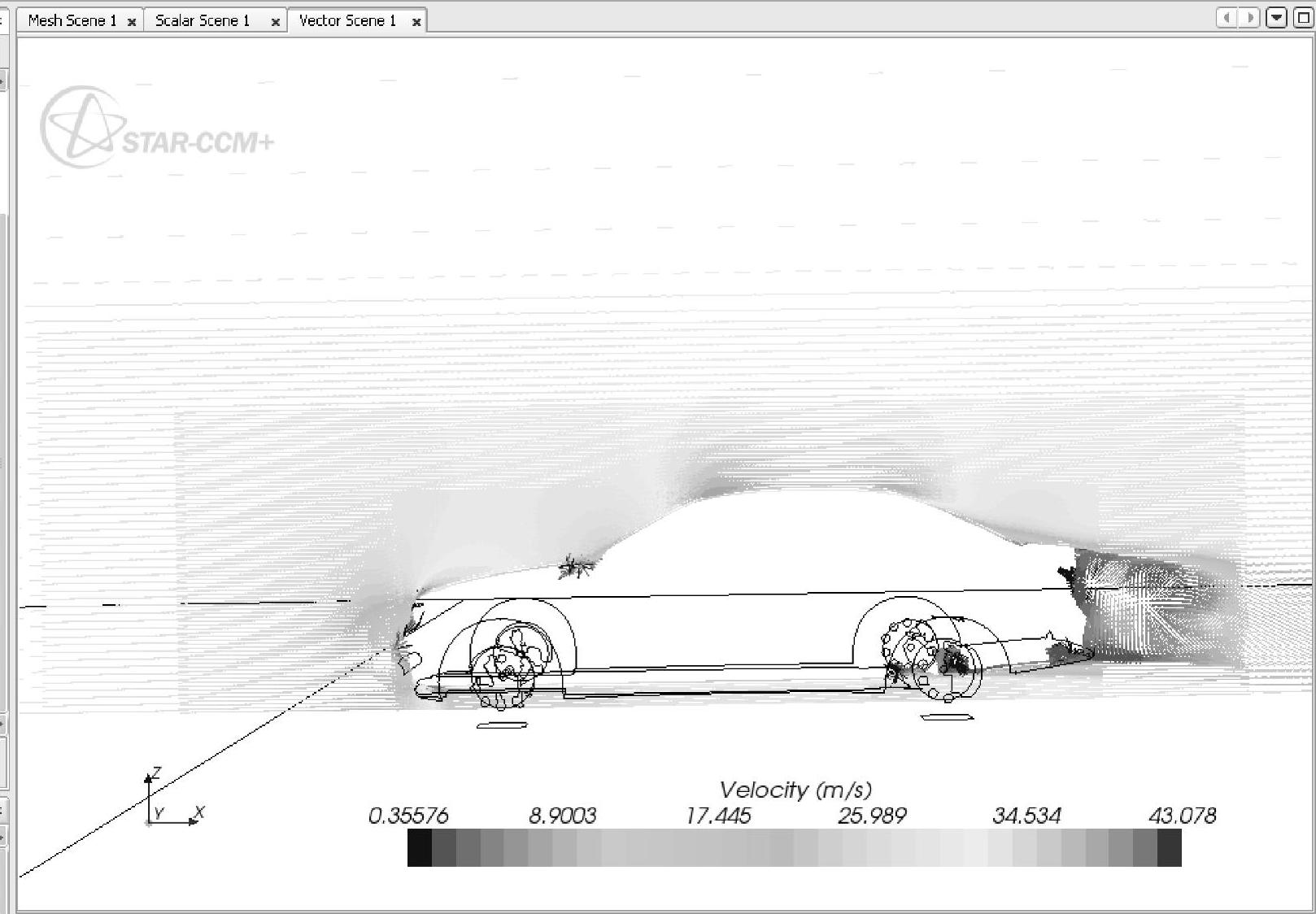The width and height of the screenshot is (1316, 914).
Task: Click the 0.35576 legend minimum value
Action: tap(408, 816)
